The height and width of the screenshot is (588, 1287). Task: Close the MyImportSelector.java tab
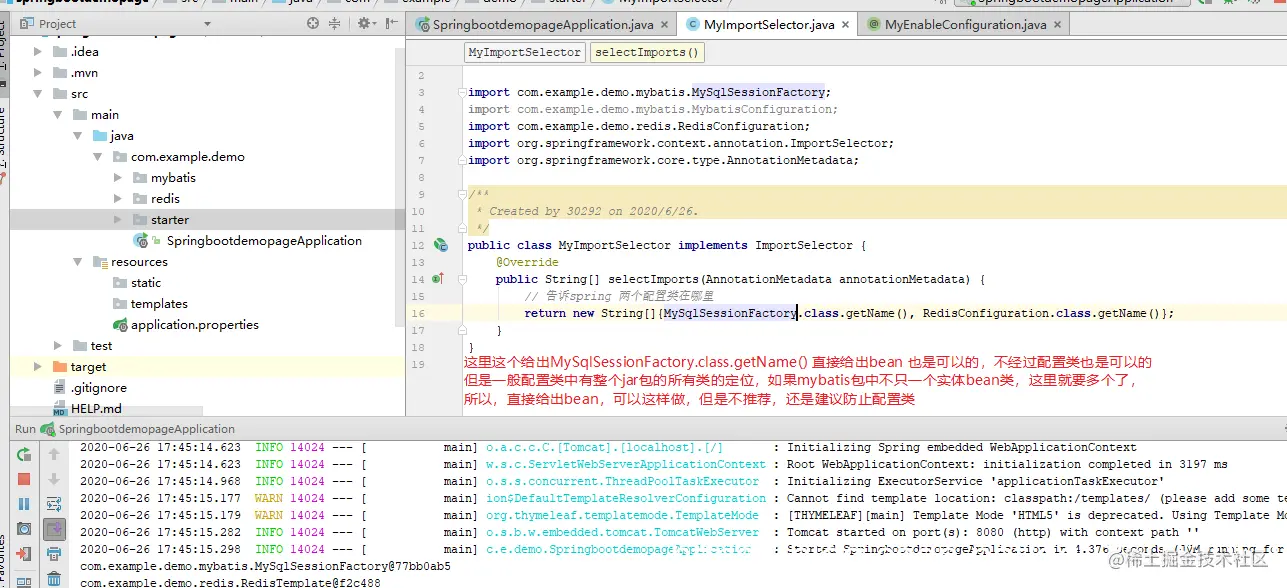point(846,24)
